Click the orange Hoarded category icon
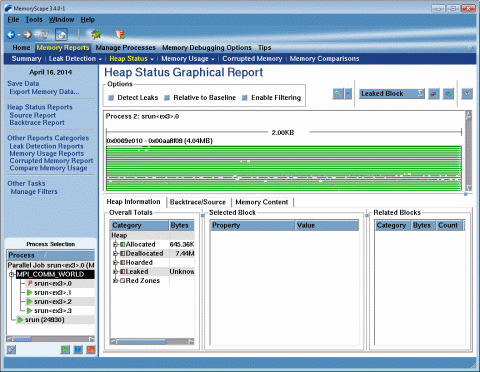480x372 pixels. click(122, 263)
